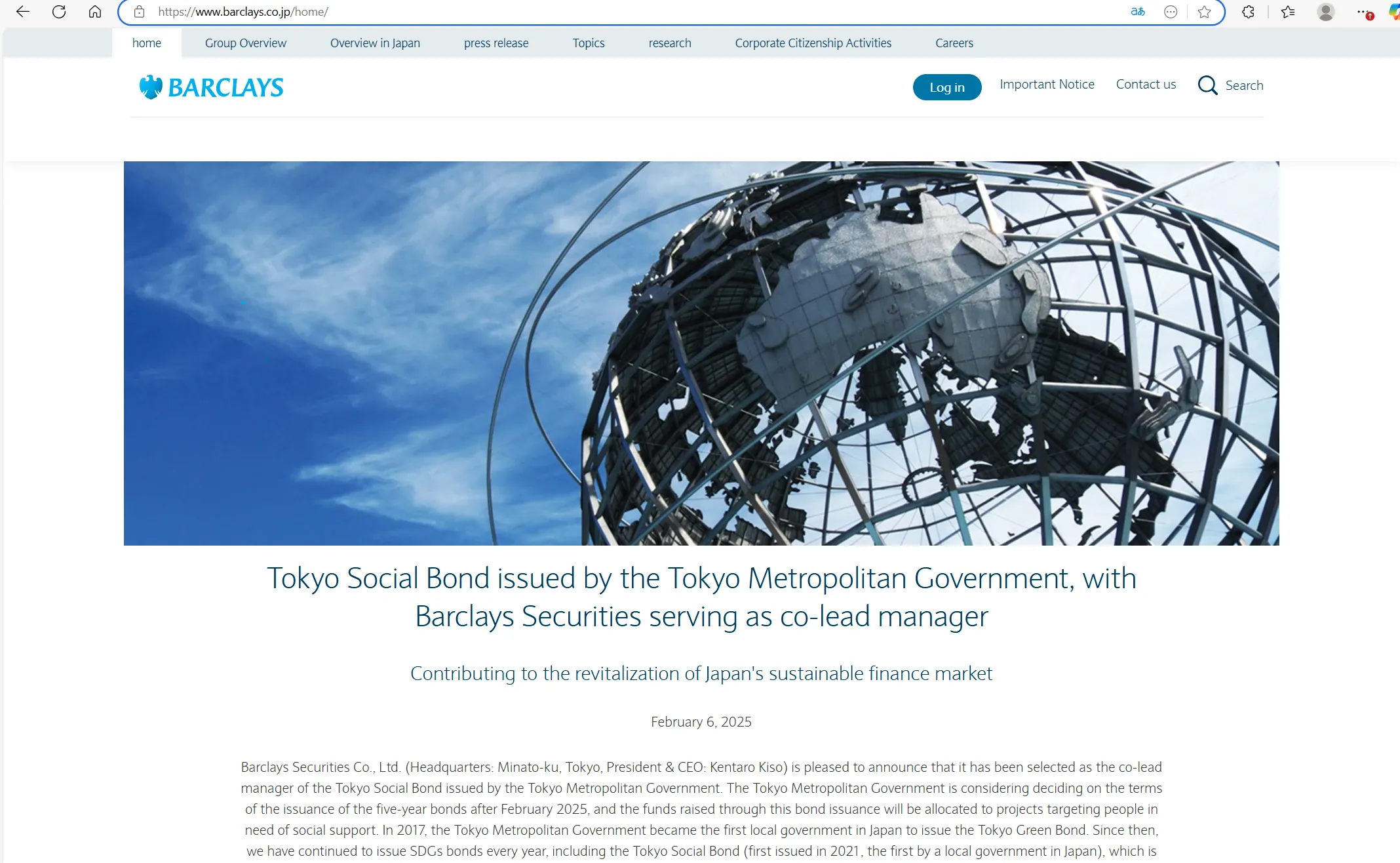Click the paragraph starting Barclays Securities Co., Ltd.
This screenshot has width=1400, height=863.
tap(701, 809)
